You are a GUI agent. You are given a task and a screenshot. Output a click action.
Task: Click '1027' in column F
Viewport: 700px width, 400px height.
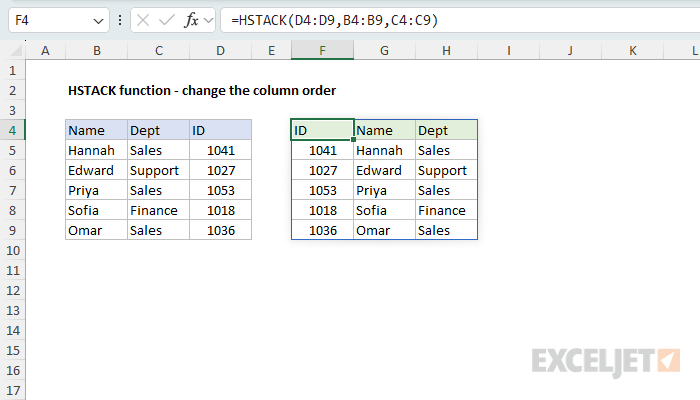click(x=322, y=171)
